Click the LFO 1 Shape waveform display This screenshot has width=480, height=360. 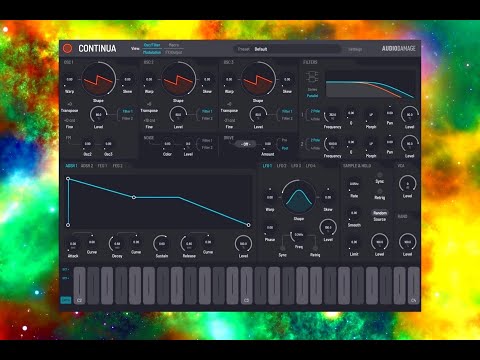[299, 197]
